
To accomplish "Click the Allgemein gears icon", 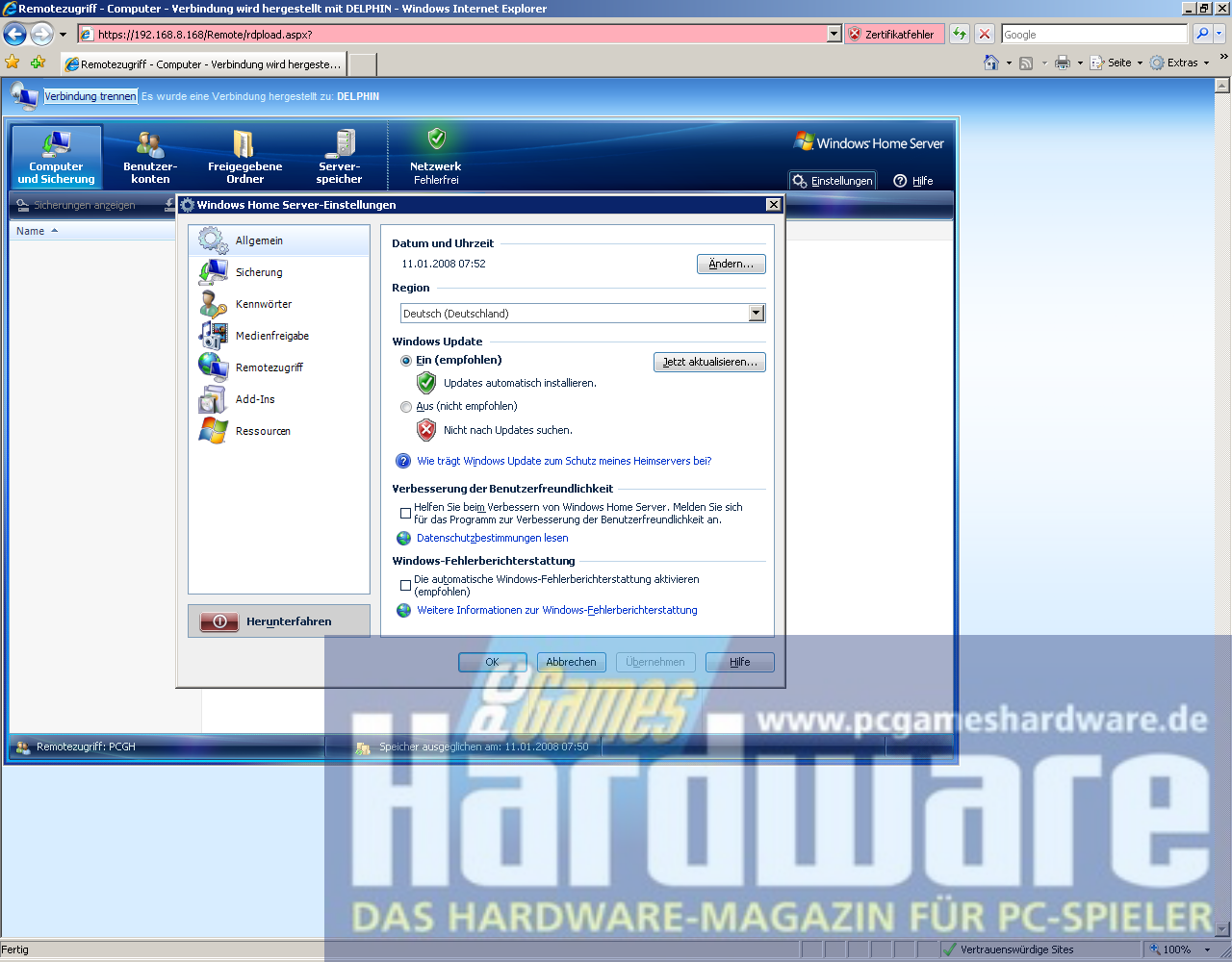I will pyautogui.click(x=214, y=240).
